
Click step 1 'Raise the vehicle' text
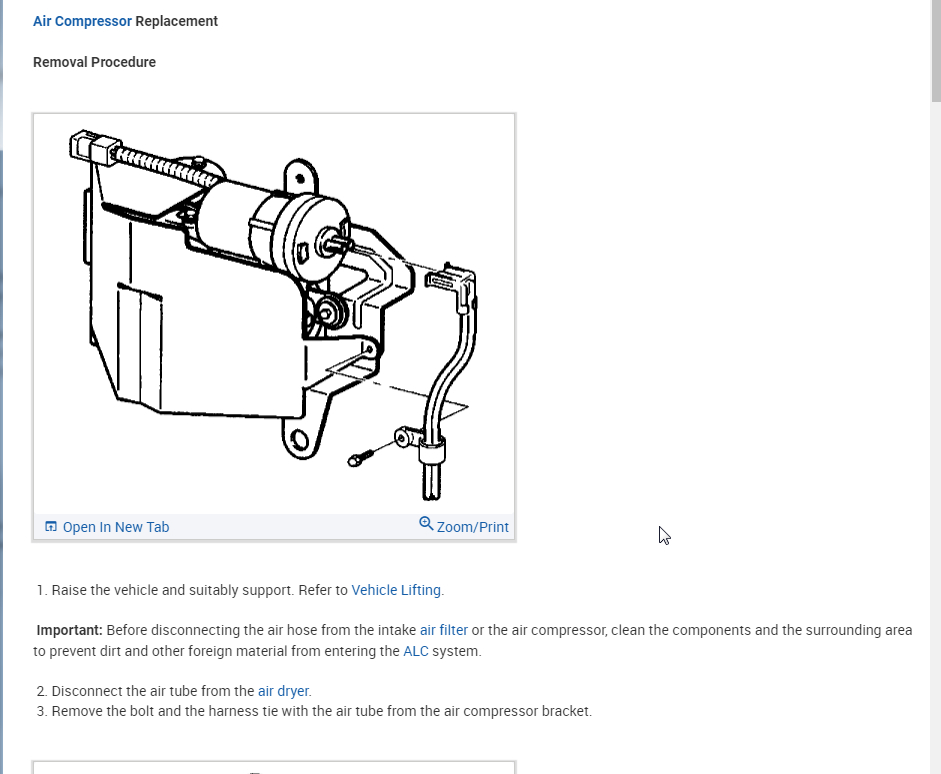[248, 590]
